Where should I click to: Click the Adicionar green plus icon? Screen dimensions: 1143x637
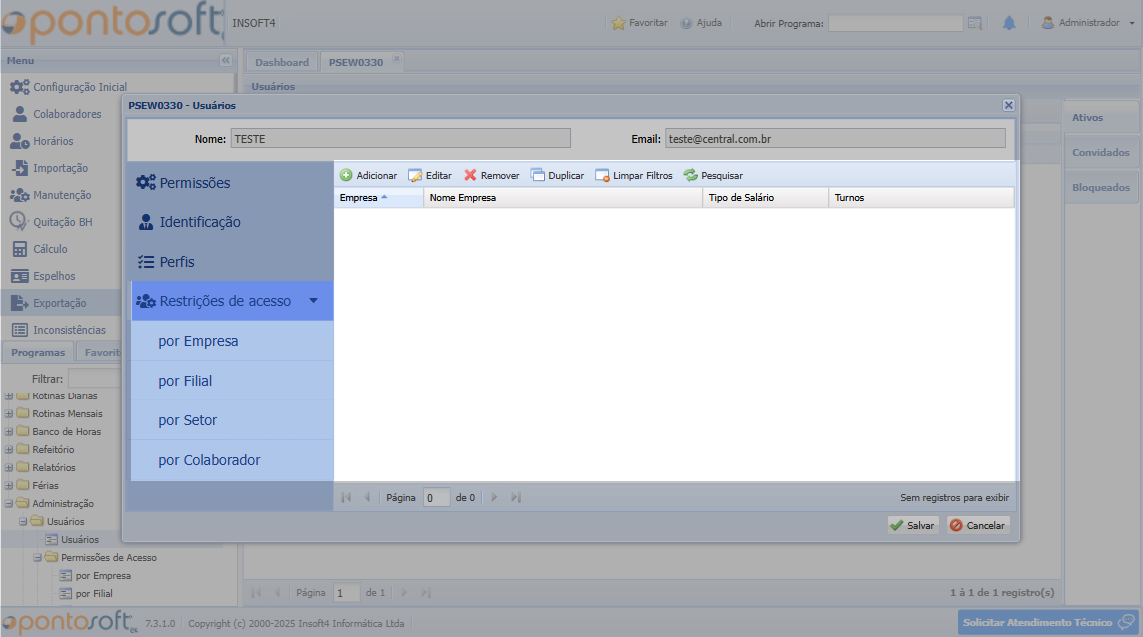(x=346, y=175)
